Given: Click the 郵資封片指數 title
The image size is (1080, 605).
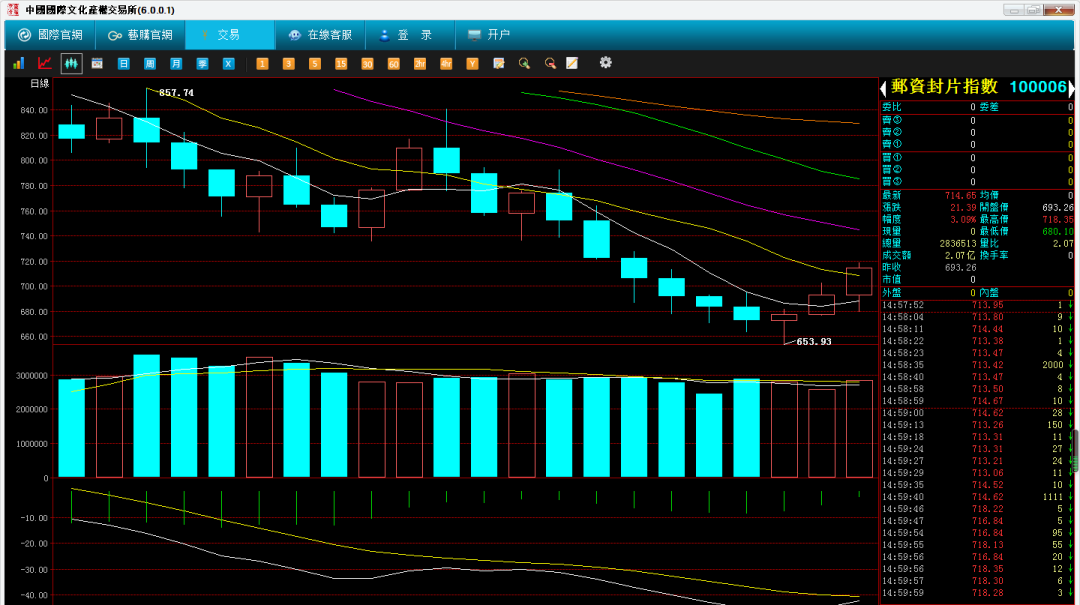Looking at the screenshot, I should coord(944,87).
